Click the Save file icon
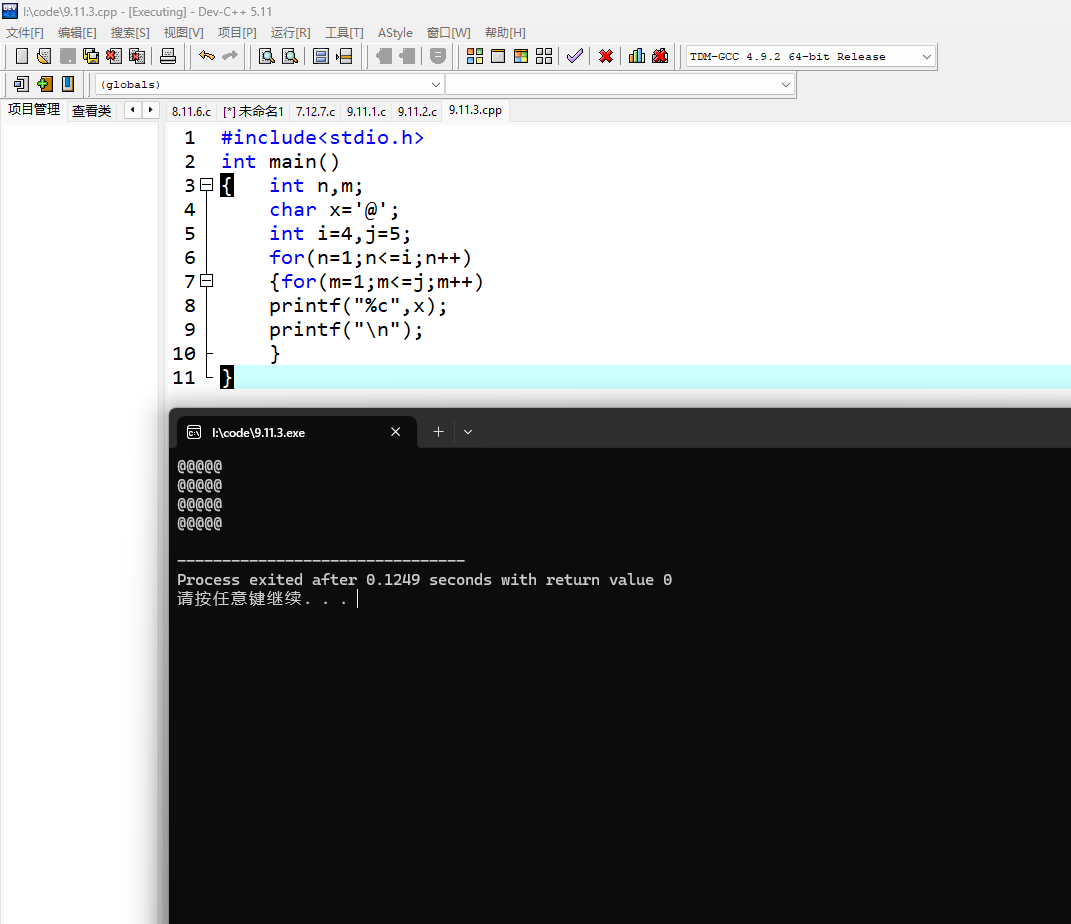Screen dimensions: 1071x924 pyautogui.click(x=68, y=56)
